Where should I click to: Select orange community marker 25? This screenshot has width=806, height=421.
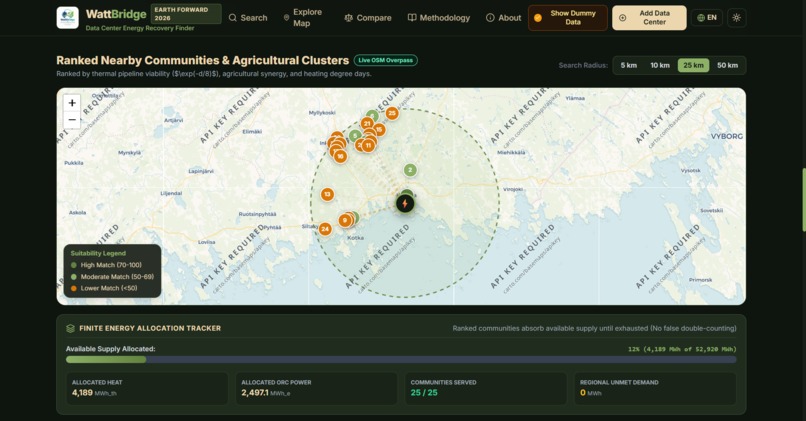[x=392, y=113]
